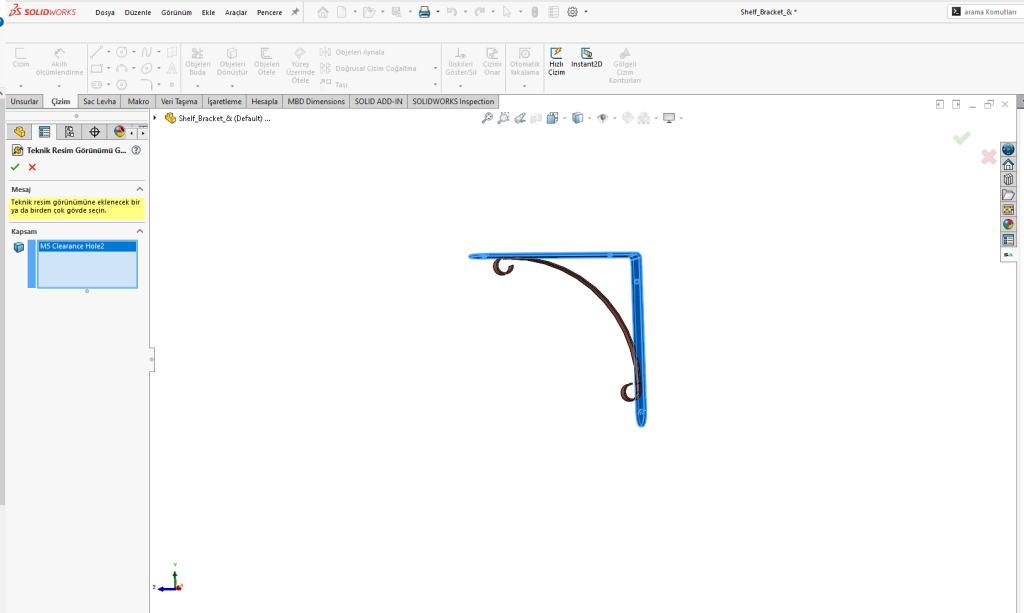Open the Araçlar menu

[236, 12]
